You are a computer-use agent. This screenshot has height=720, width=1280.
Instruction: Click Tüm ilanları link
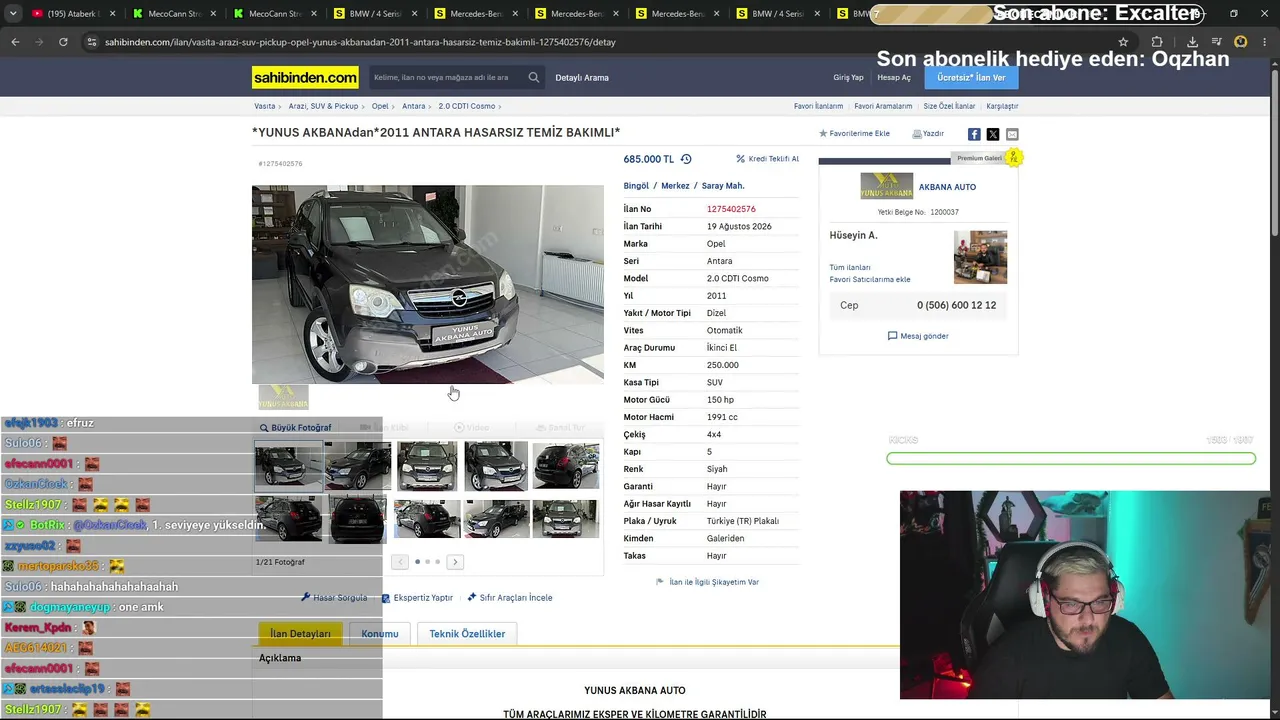[850, 268]
